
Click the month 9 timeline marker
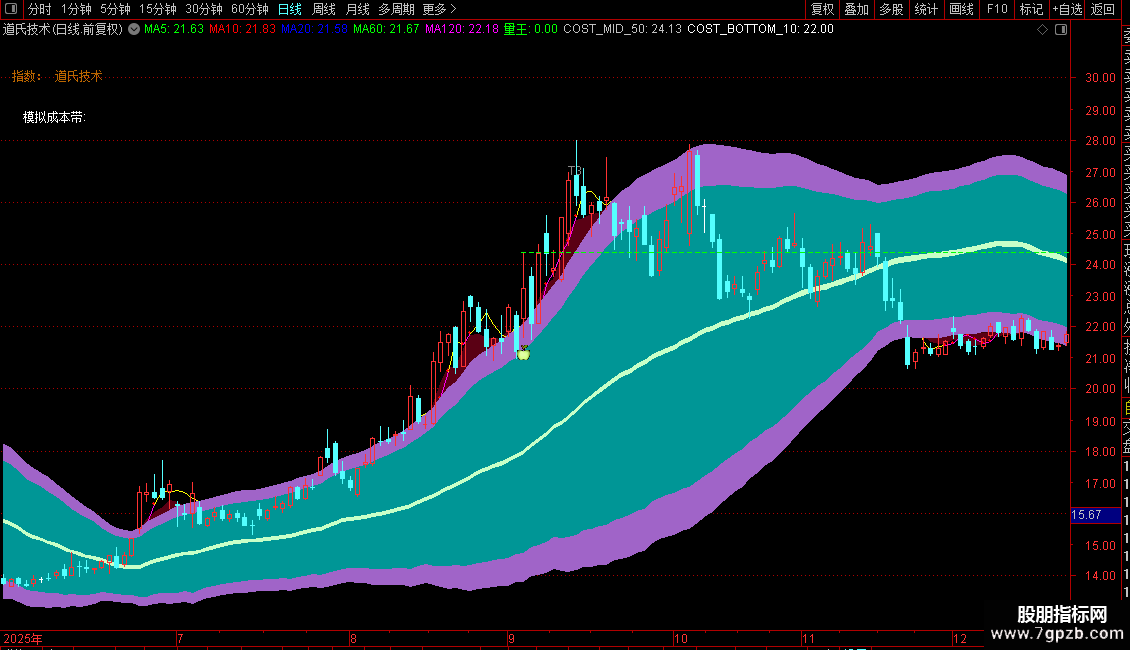coord(511,638)
